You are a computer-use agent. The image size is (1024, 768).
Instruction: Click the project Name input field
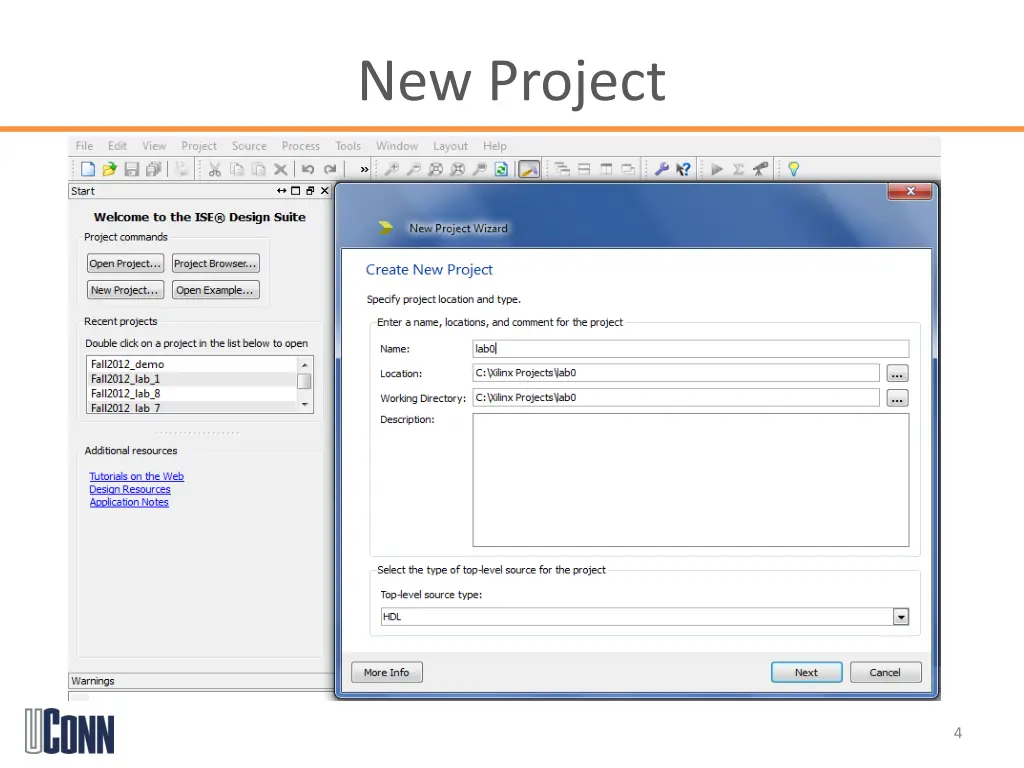coord(690,349)
